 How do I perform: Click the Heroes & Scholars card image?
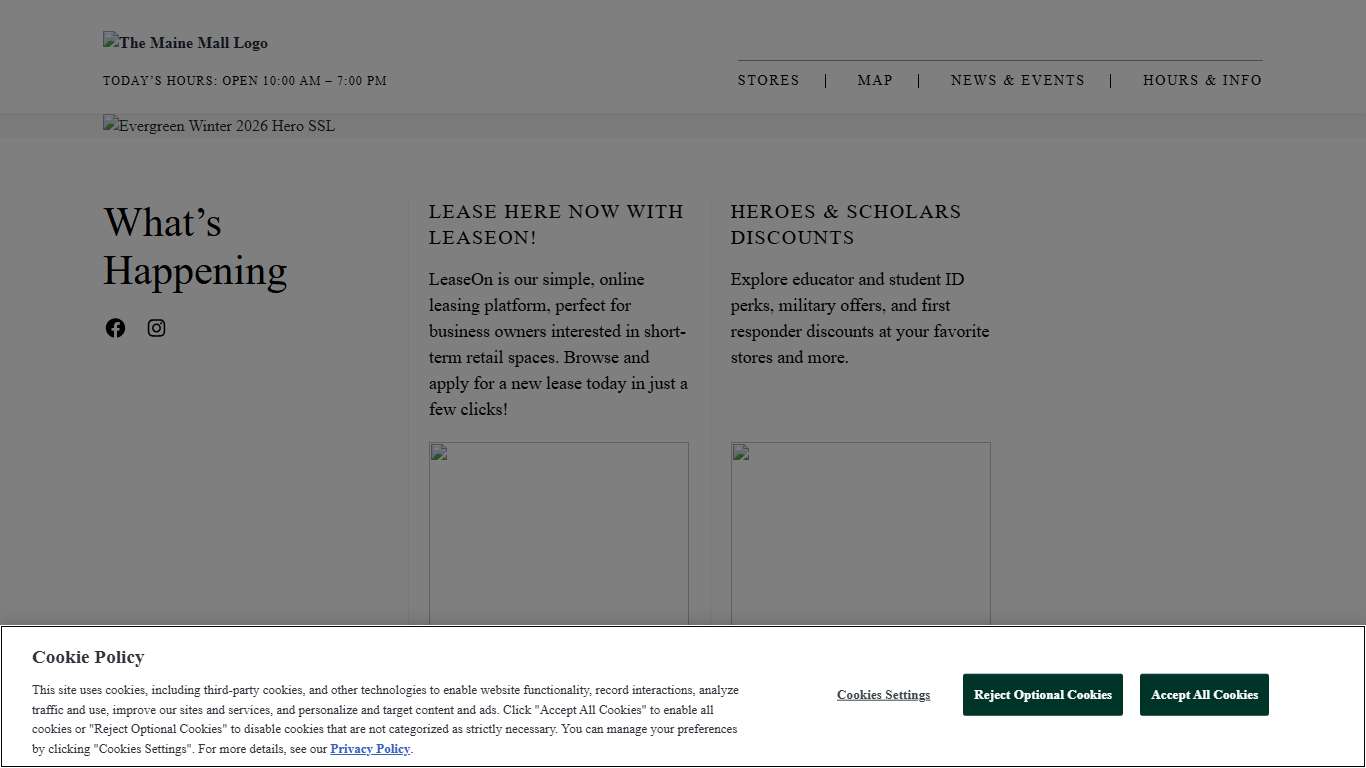pos(860,533)
